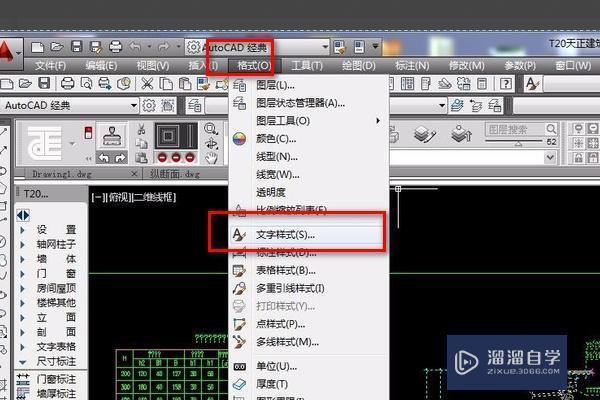Click the Match Properties icon in standard toolbar
600x400 pixels.
[x=203, y=83]
